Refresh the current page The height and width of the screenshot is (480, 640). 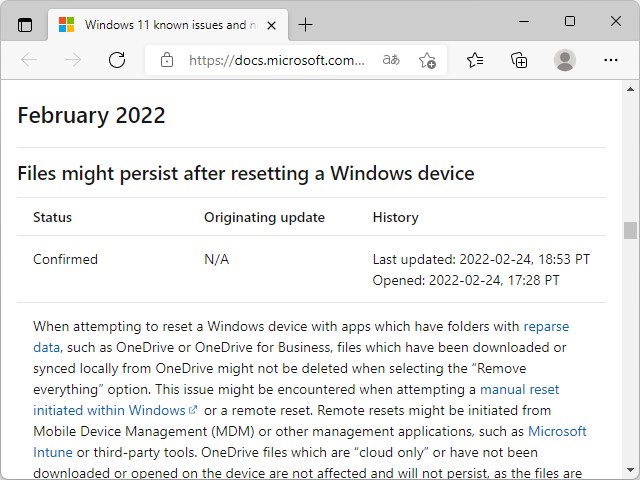click(x=117, y=60)
